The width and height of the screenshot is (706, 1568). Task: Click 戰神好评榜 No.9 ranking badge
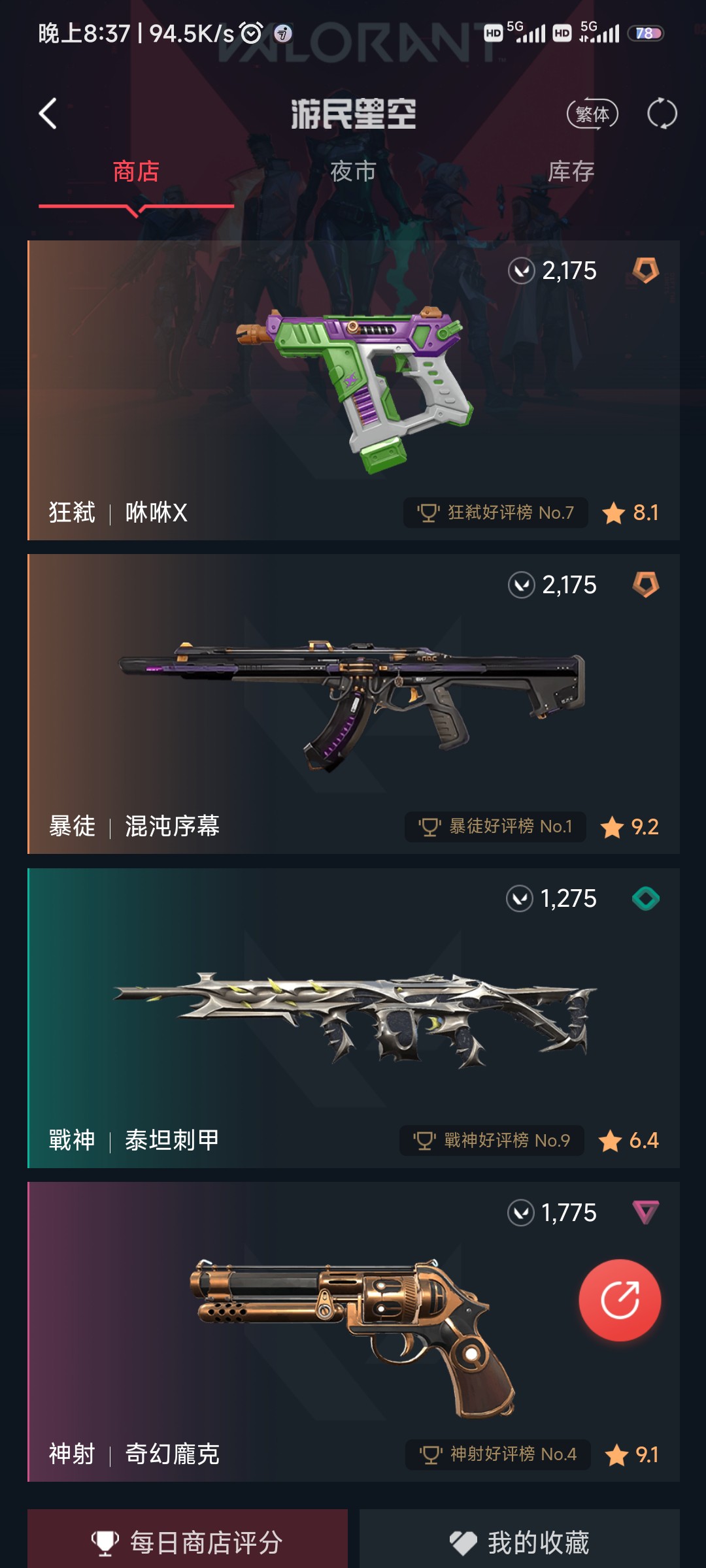tap(492, 1141)
